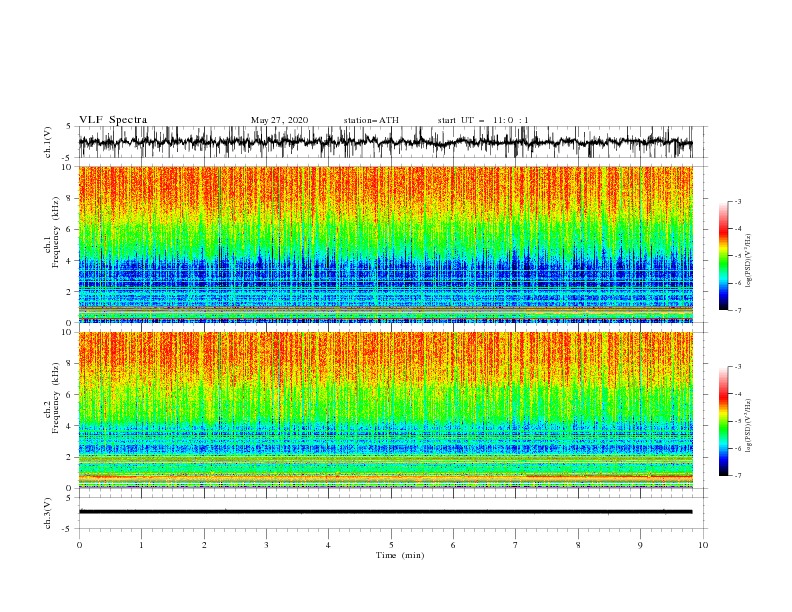Click the ch.2 frequency axis "2" tick
792x612 pixels.
click(69, 457)
